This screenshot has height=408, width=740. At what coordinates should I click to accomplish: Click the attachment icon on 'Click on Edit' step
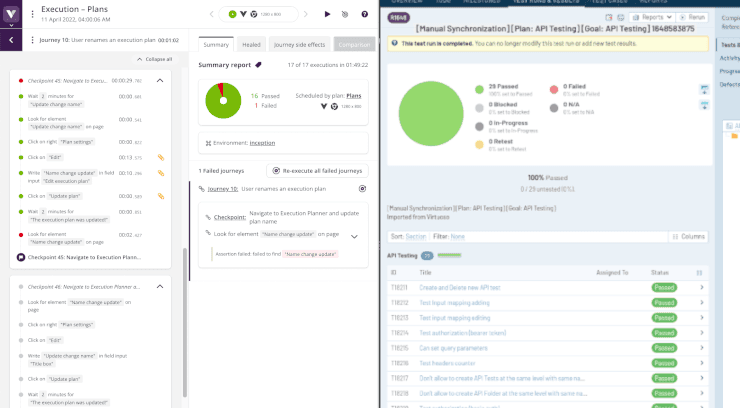pos(161,158)
